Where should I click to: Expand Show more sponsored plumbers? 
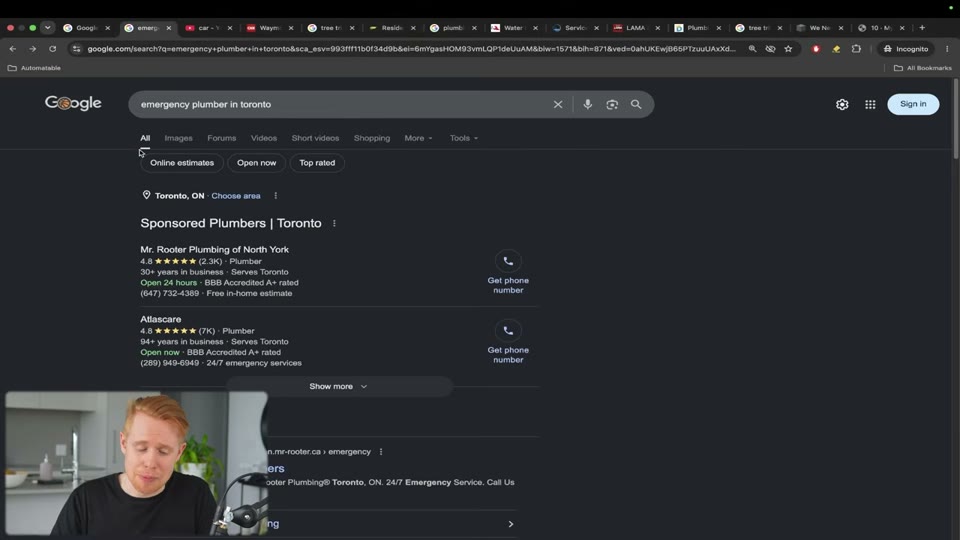coord(339,386)
